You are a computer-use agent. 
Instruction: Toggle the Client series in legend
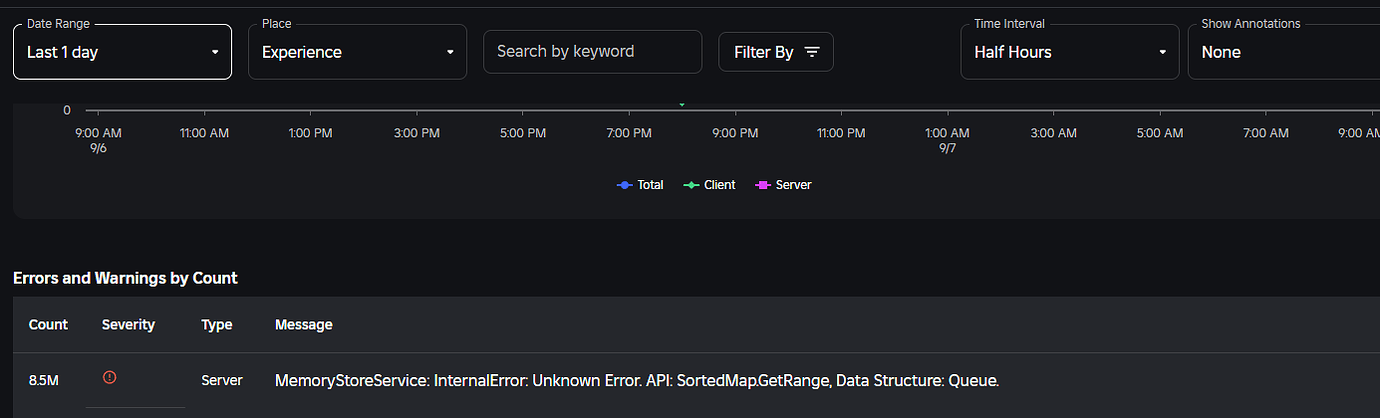[x=710, y=185]
